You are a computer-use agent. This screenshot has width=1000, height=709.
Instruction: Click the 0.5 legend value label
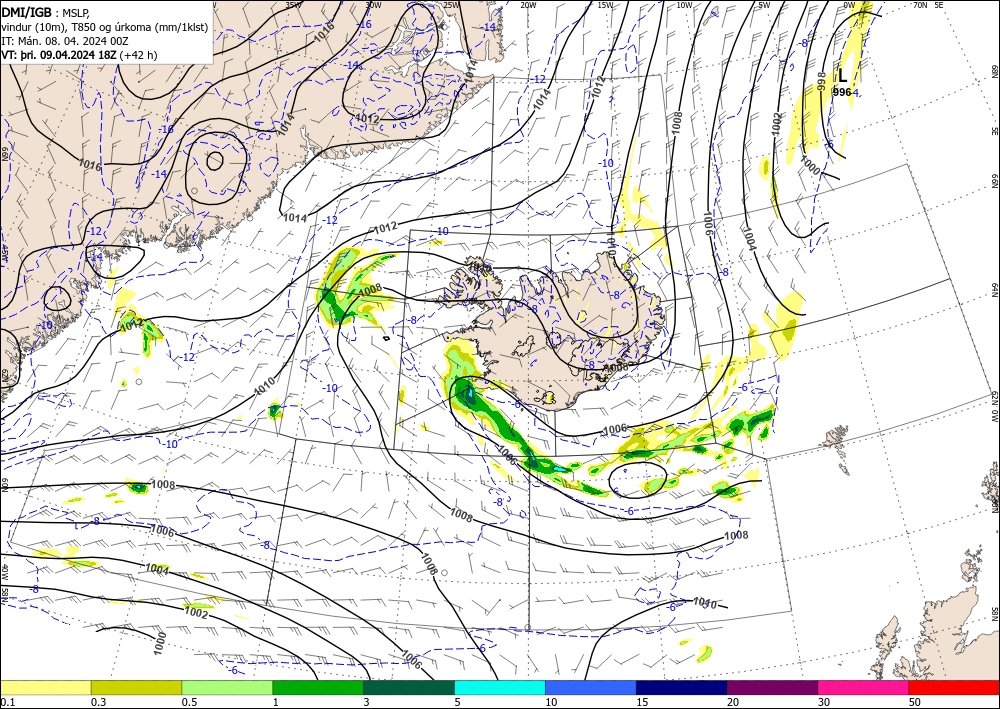point(189,702)
